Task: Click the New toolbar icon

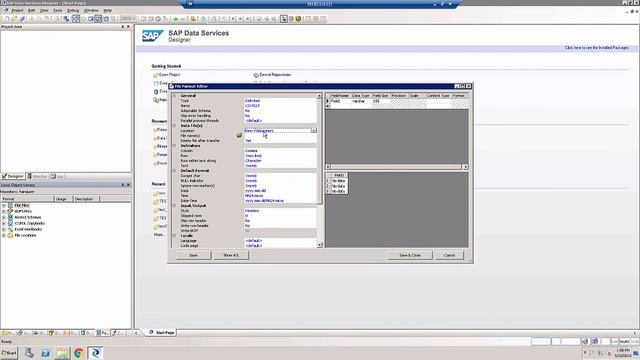Action: (7, 19)
